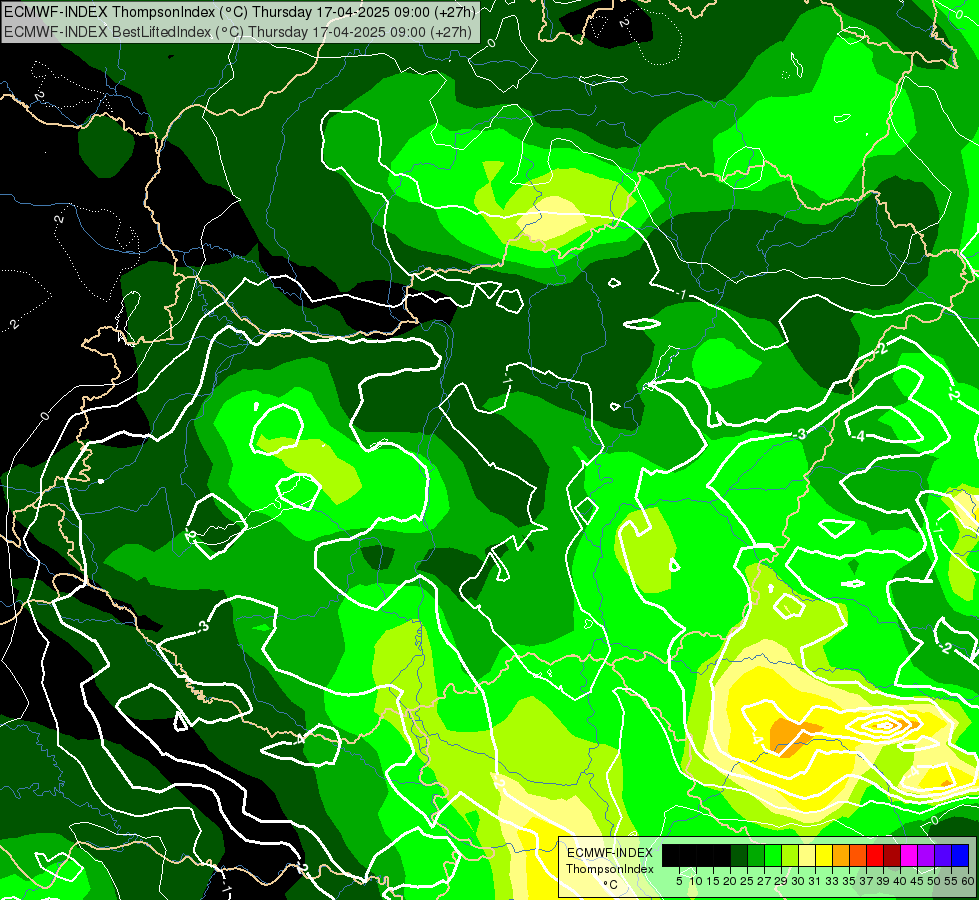Select the pale yellow 30–31 legend swatch

[x=807, y=855]
